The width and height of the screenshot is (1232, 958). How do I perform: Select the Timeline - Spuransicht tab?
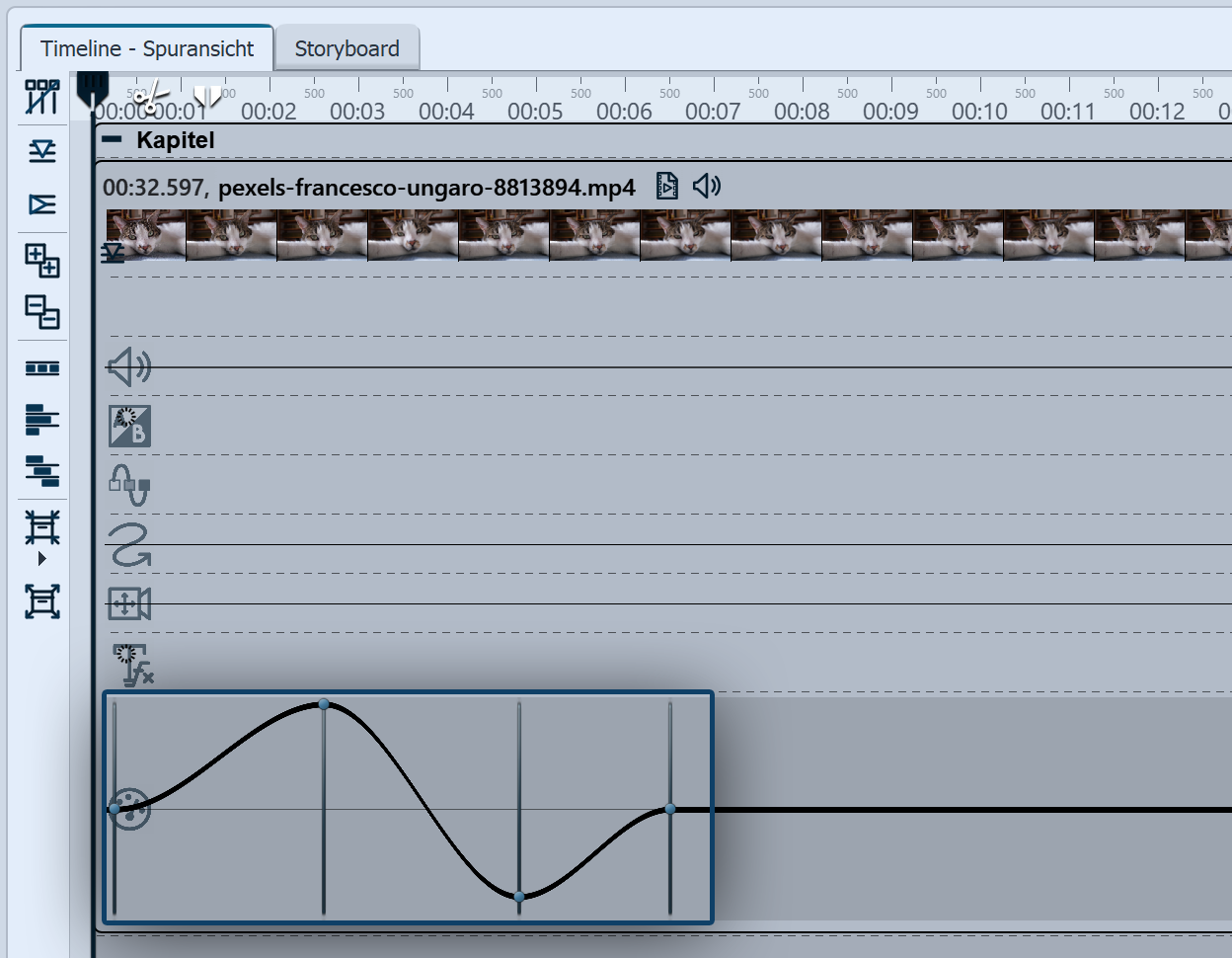(x=147, y=48)
